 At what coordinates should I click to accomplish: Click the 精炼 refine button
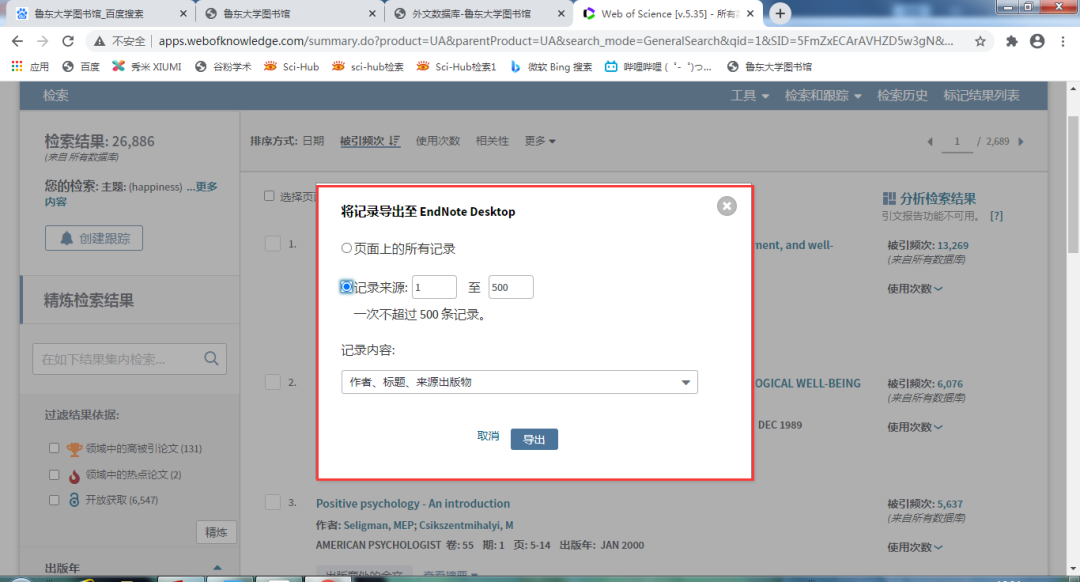(x=216, y=532)
